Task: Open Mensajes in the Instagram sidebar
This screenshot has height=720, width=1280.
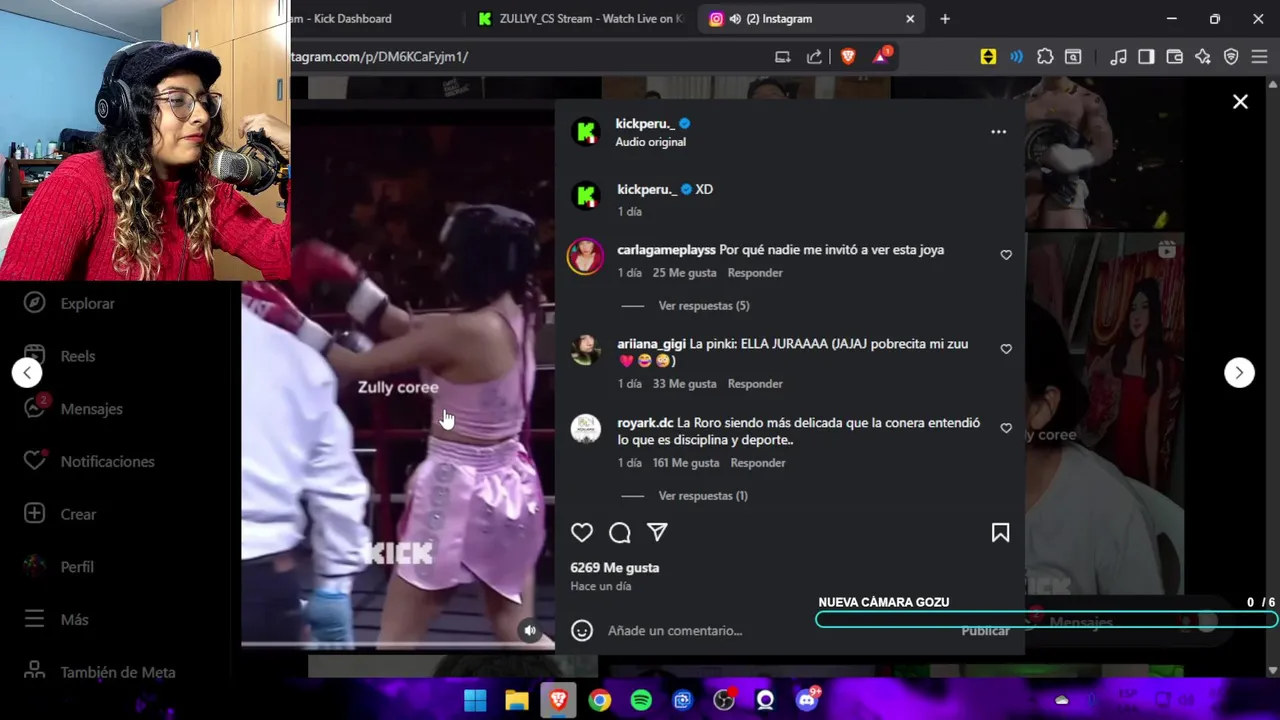Action: (x=73, y=409)
